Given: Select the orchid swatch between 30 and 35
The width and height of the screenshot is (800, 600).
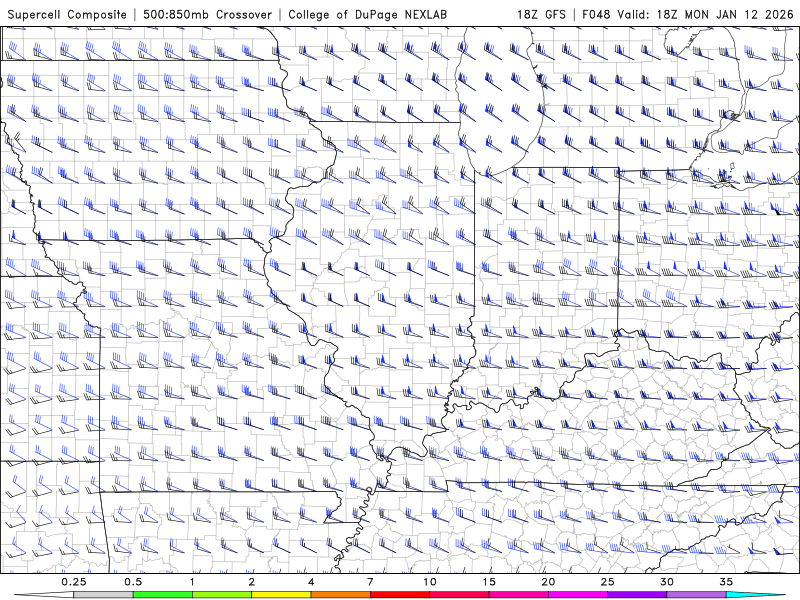Looking at the screenshot, I should (696, 595).
